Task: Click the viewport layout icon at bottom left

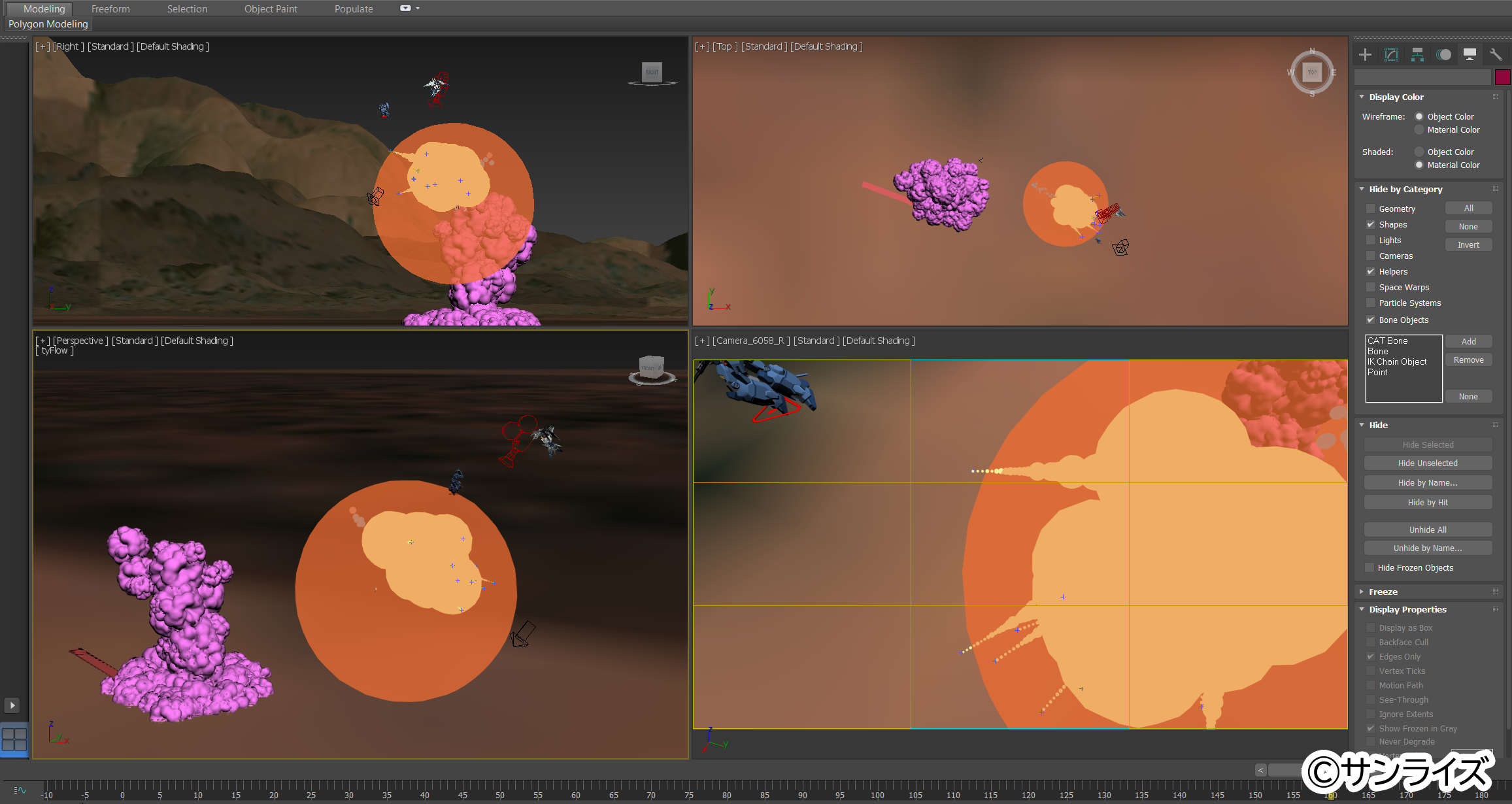Action: tap(14, 739)
